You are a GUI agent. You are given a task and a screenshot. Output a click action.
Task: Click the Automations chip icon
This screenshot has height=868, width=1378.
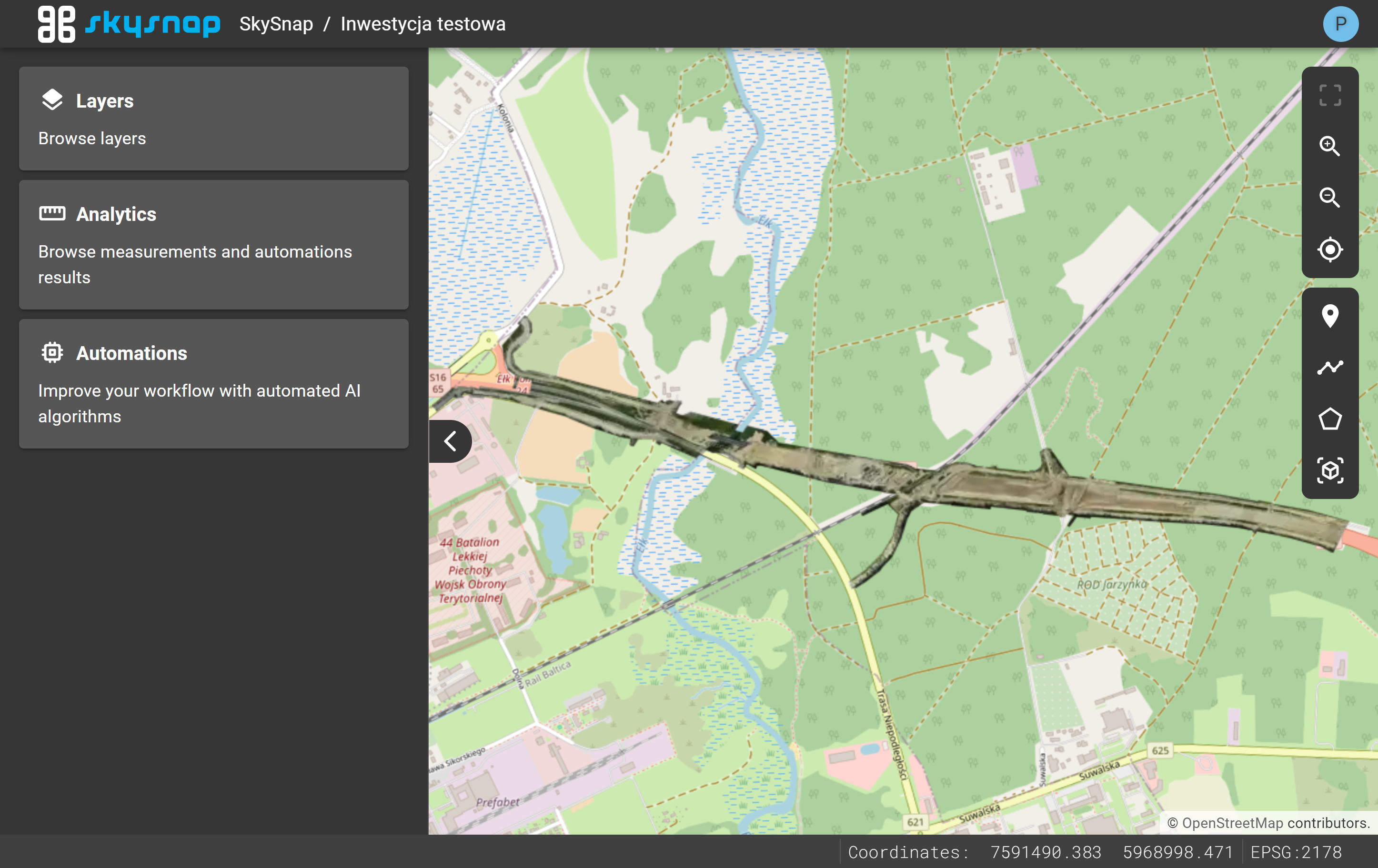point(52,352)
